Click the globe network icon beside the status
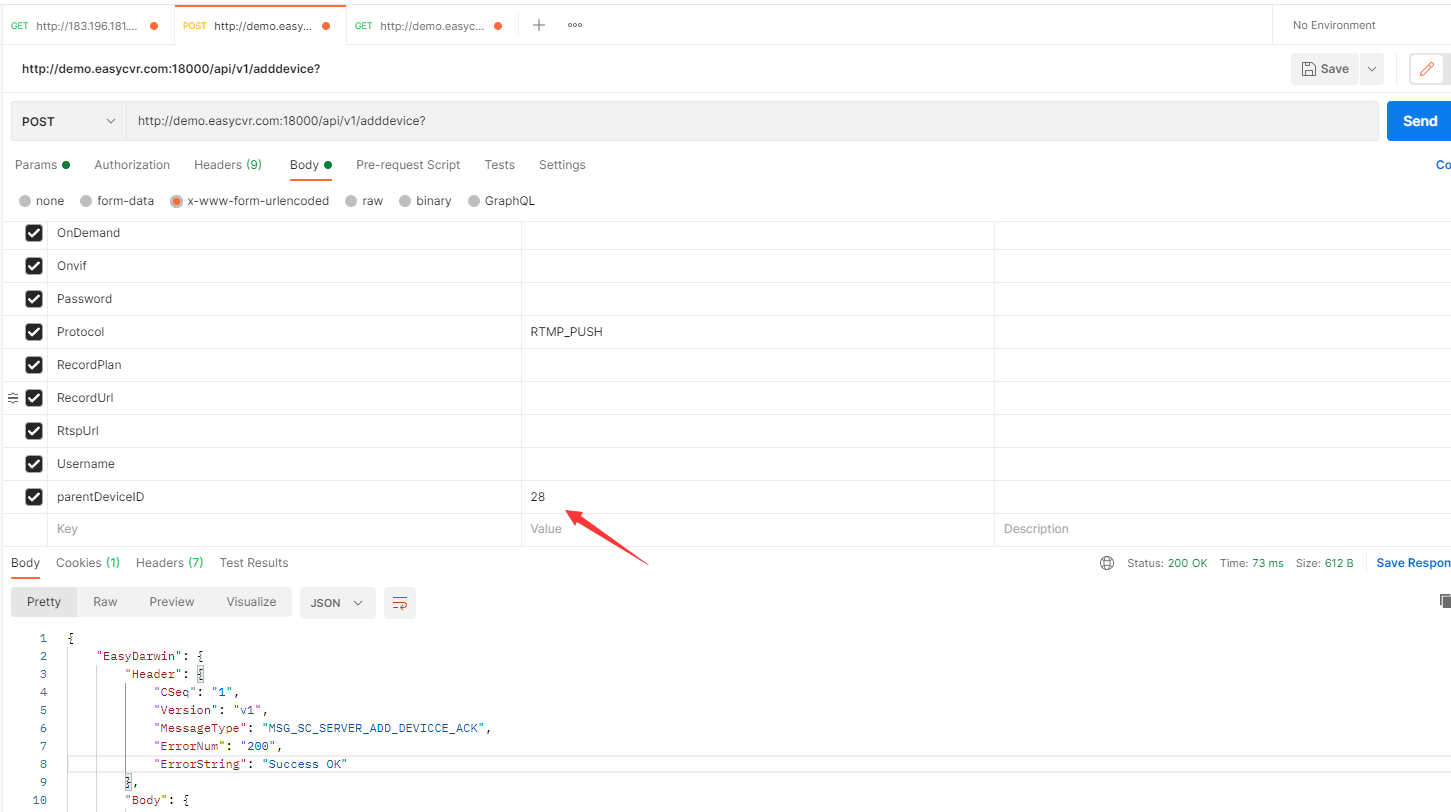 (x=1107, y=563)
